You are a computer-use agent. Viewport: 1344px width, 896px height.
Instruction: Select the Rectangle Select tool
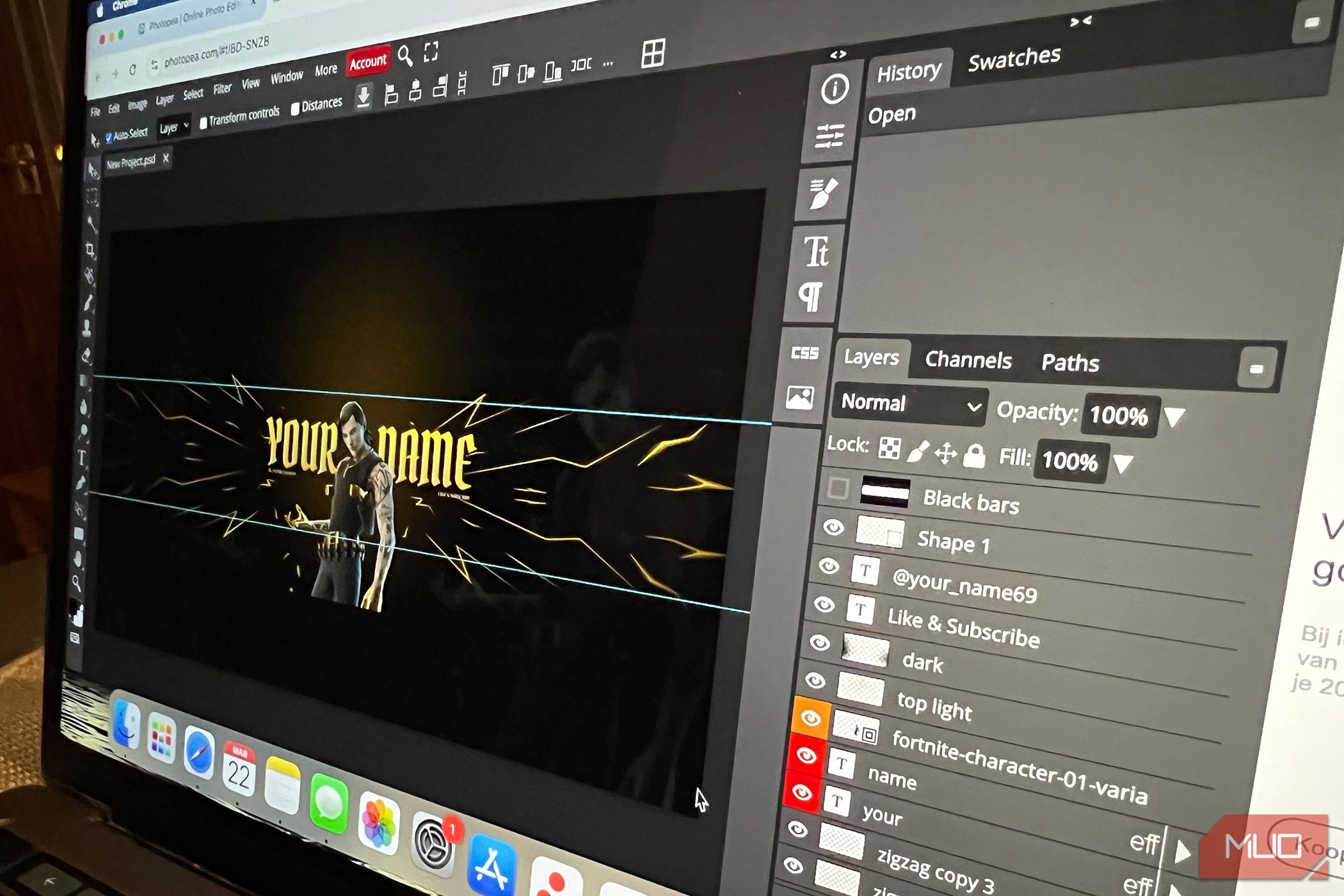(93, 196)
